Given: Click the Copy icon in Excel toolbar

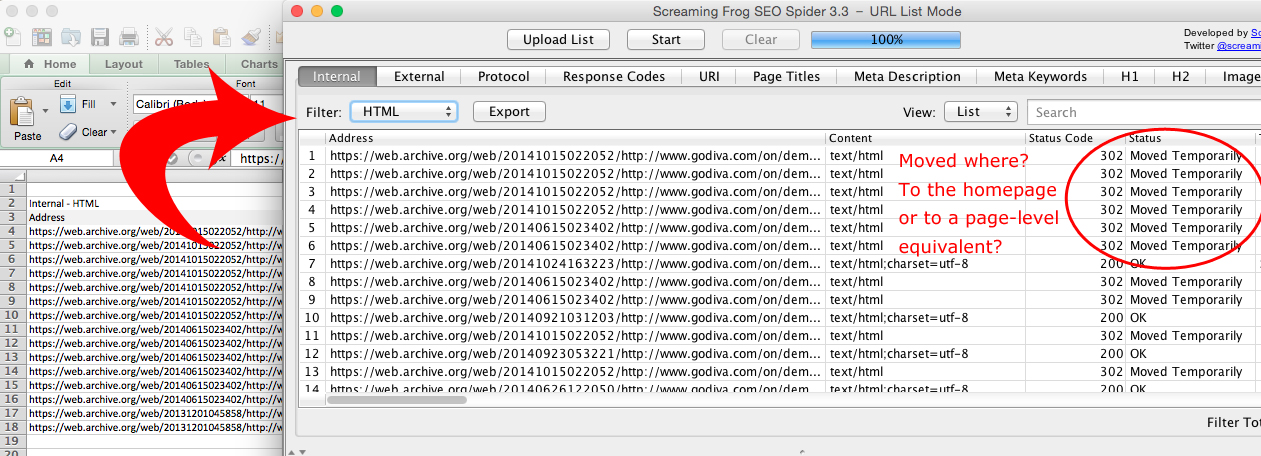Looking at the screenshot, I should 194,38.
